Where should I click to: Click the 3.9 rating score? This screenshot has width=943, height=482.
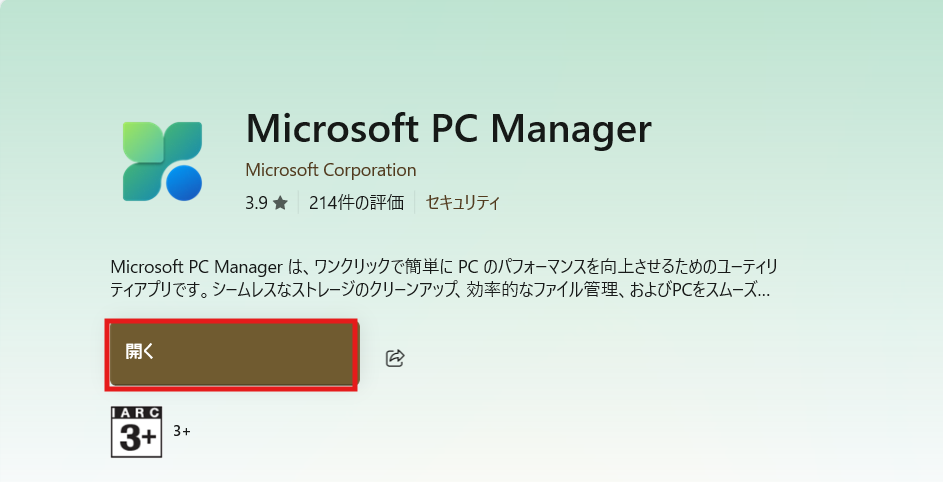click(x=256, y=203)
